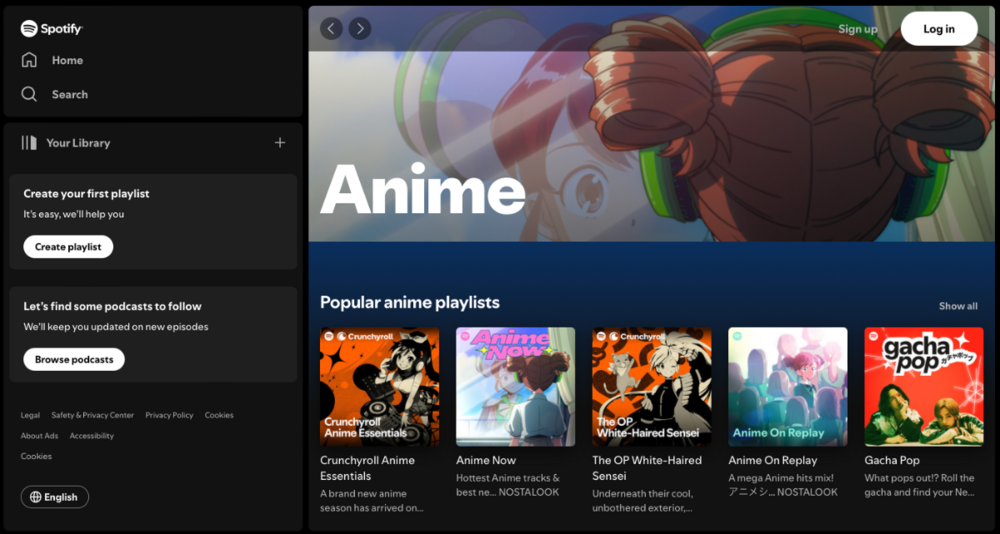Go back with the left arrow
The height and width of the screenshot is (534, 1000).
tap(331, 29)
